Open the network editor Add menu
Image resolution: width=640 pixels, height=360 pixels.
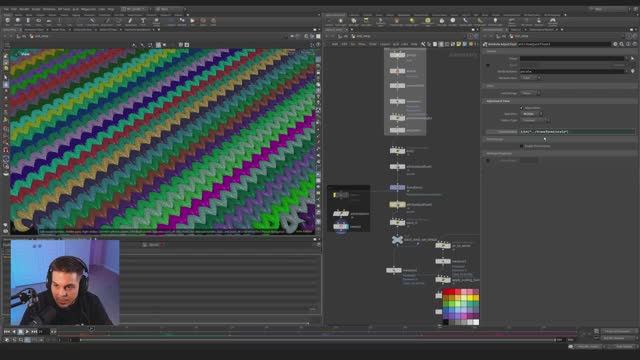pyautogui.click(x=335, y=44)
